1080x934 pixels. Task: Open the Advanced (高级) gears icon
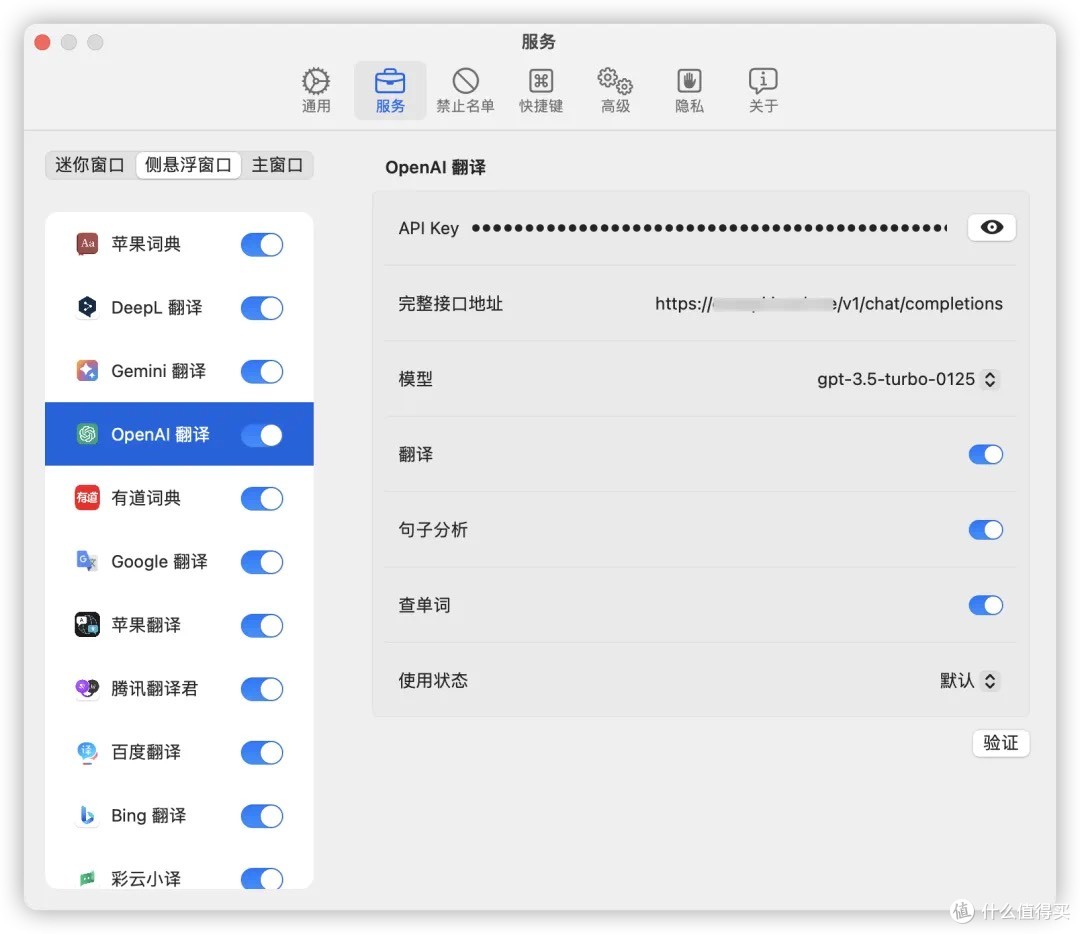615,82
